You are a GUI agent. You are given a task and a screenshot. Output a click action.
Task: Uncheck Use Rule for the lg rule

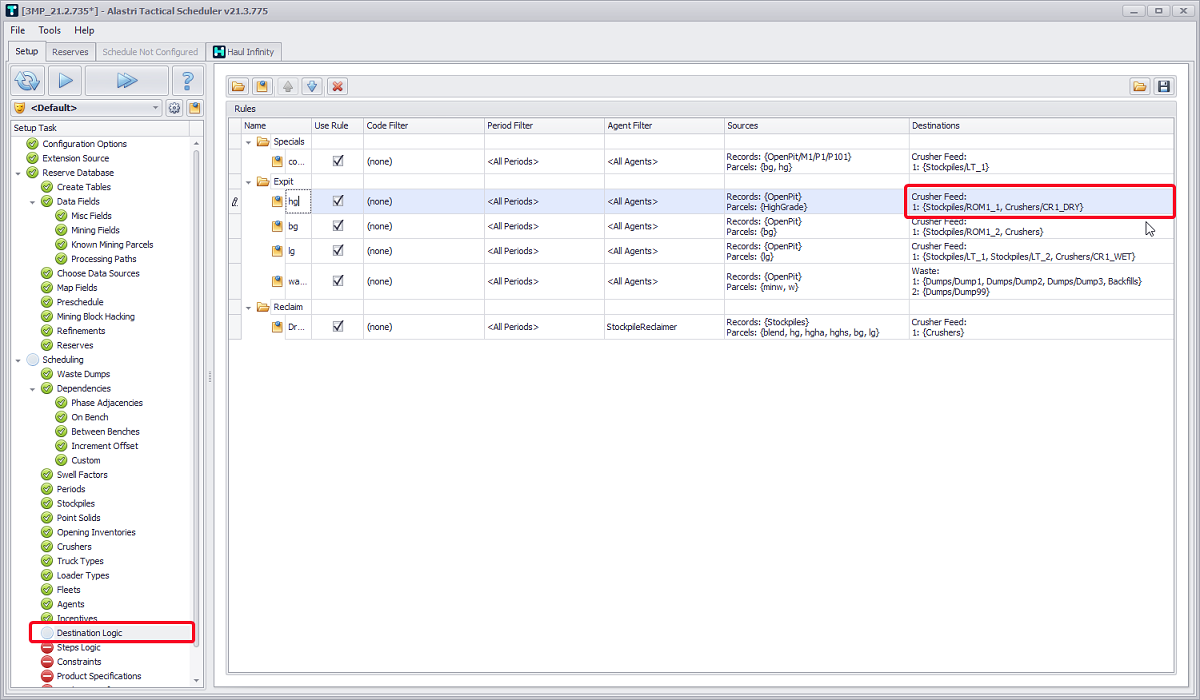(x=338, y=251)
